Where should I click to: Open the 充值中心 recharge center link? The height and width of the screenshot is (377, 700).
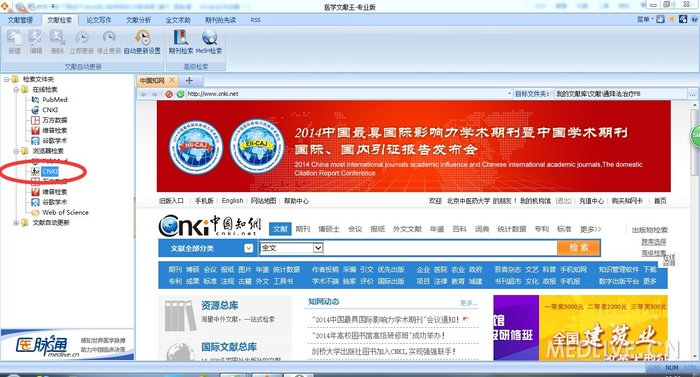pyautogui.click(x=591, y=201)
